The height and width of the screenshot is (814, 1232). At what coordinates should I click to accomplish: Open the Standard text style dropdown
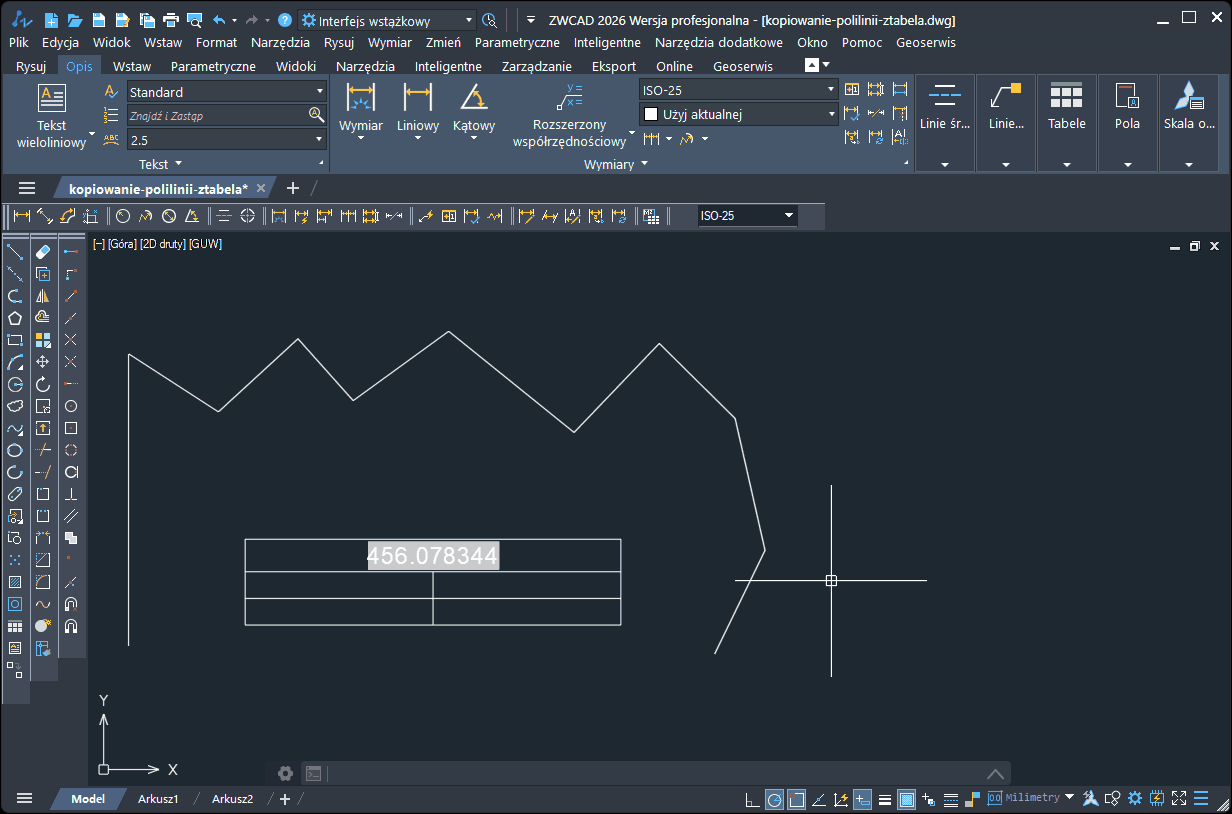(226, 92)
